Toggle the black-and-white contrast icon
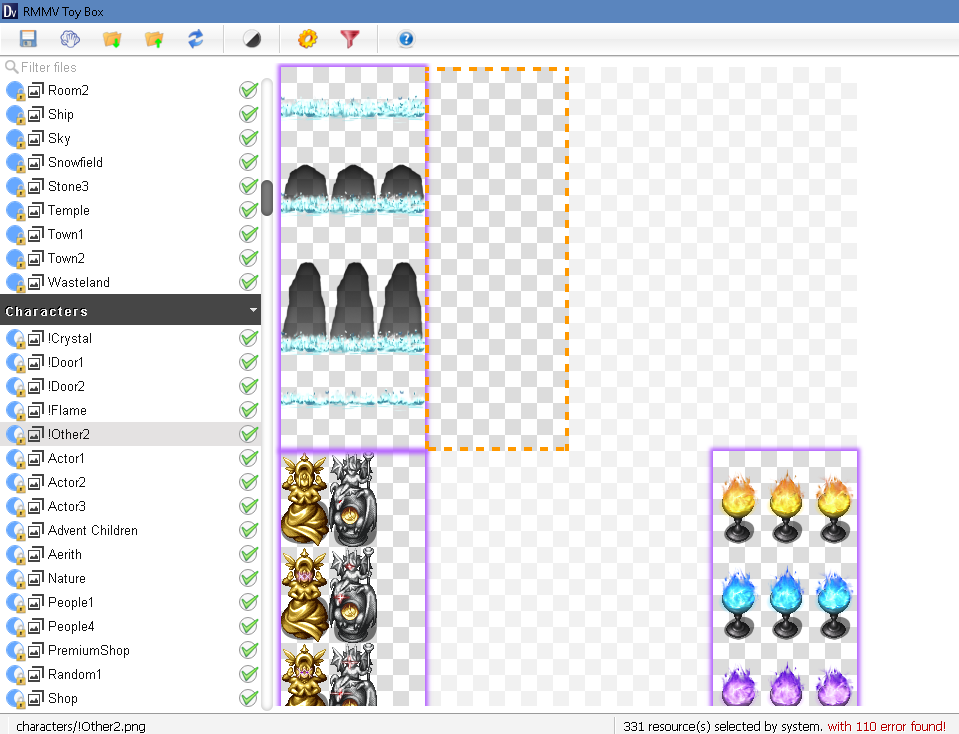Image resolution: width=959 pixels, height=734 pixels. tap(251, 39)
